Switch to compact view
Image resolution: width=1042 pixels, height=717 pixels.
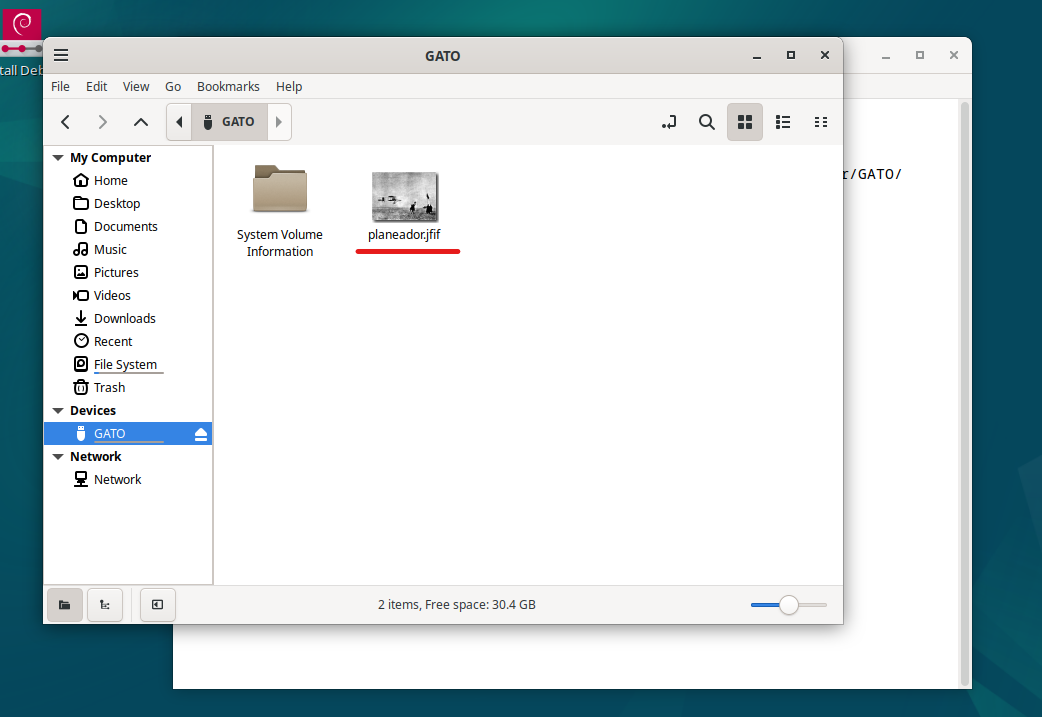821,122
